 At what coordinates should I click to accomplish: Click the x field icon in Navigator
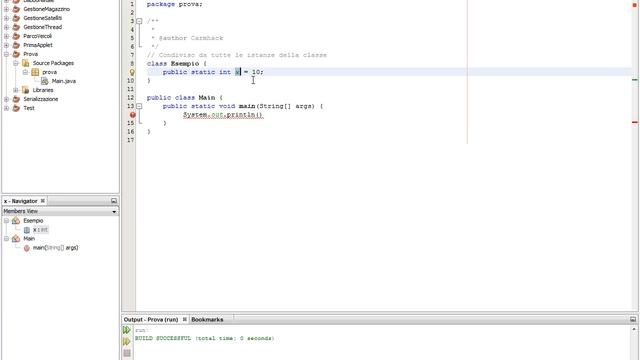[27, 230]
